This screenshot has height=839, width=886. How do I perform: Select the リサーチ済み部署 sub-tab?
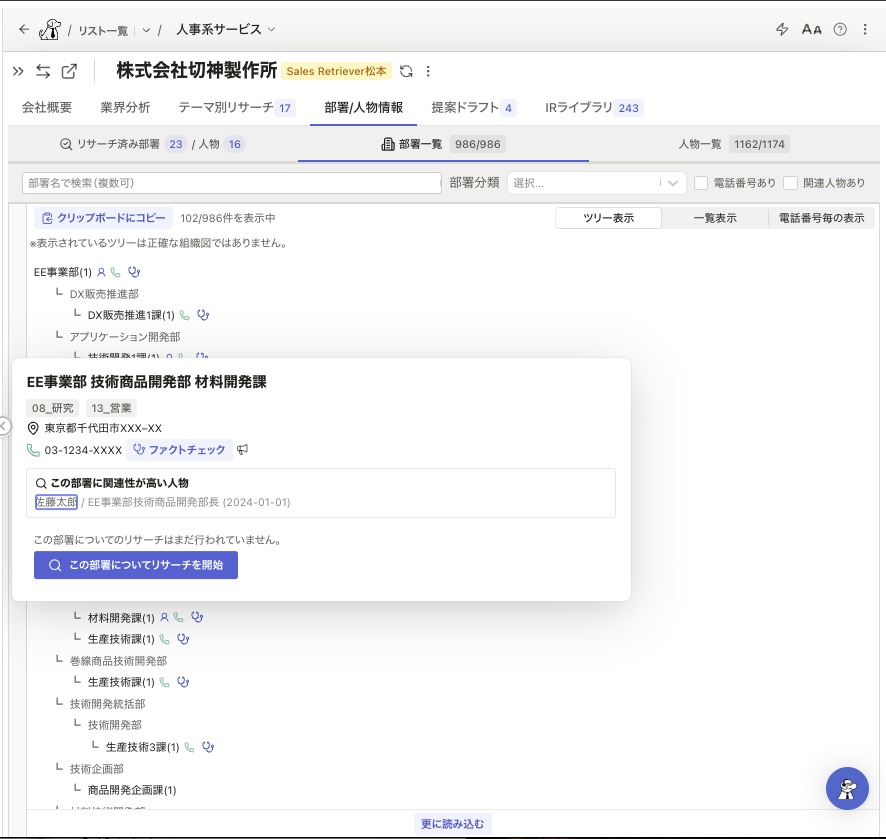click(153, 144)
